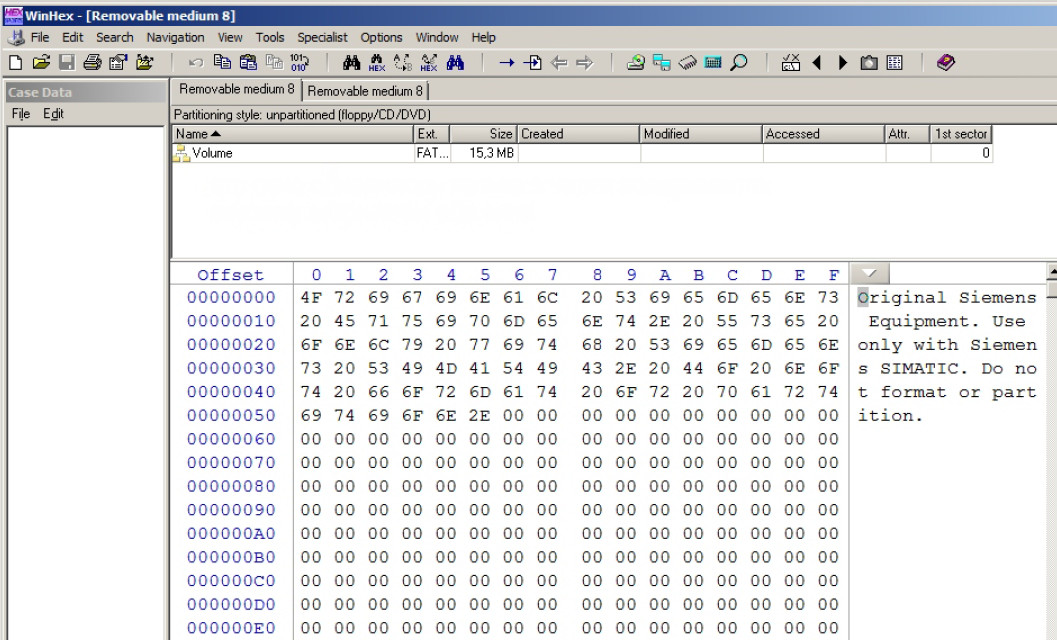The height and width of the screenshot is (640, 1057).
Task: Click the Open file folder icon
Action: (x=40, y=63)
